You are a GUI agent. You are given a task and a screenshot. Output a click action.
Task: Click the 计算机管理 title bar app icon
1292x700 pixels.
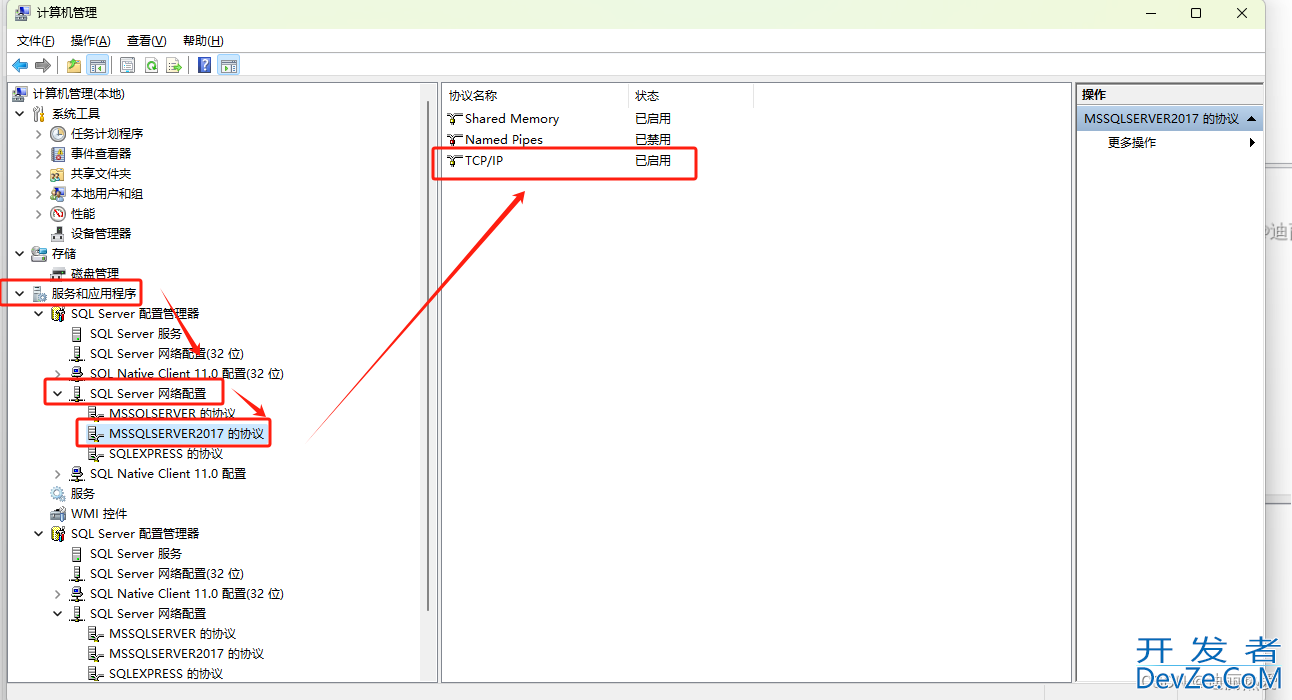(21, 13)
